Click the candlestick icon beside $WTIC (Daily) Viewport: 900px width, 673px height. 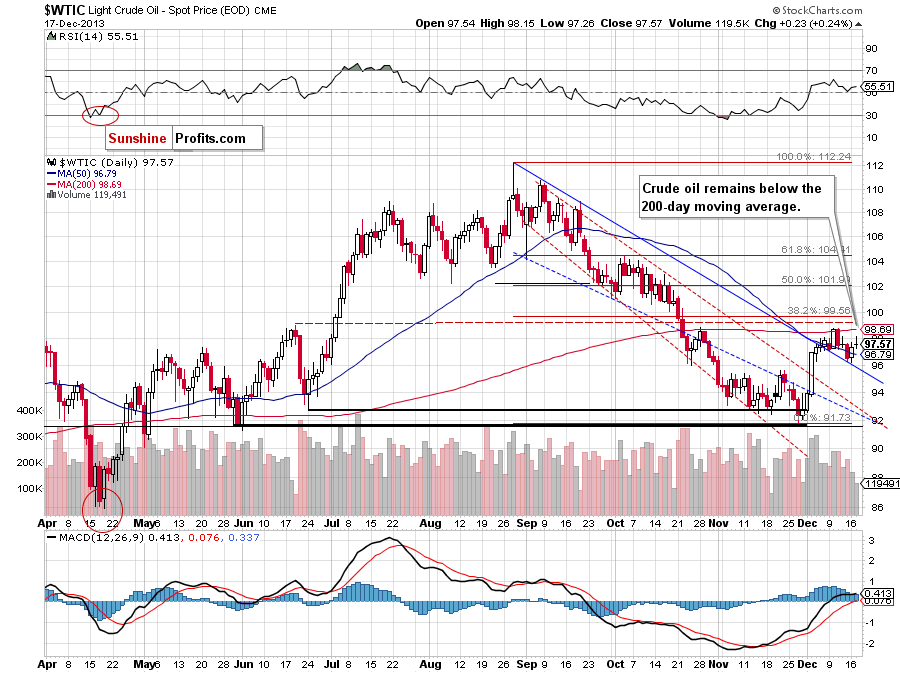52,162
